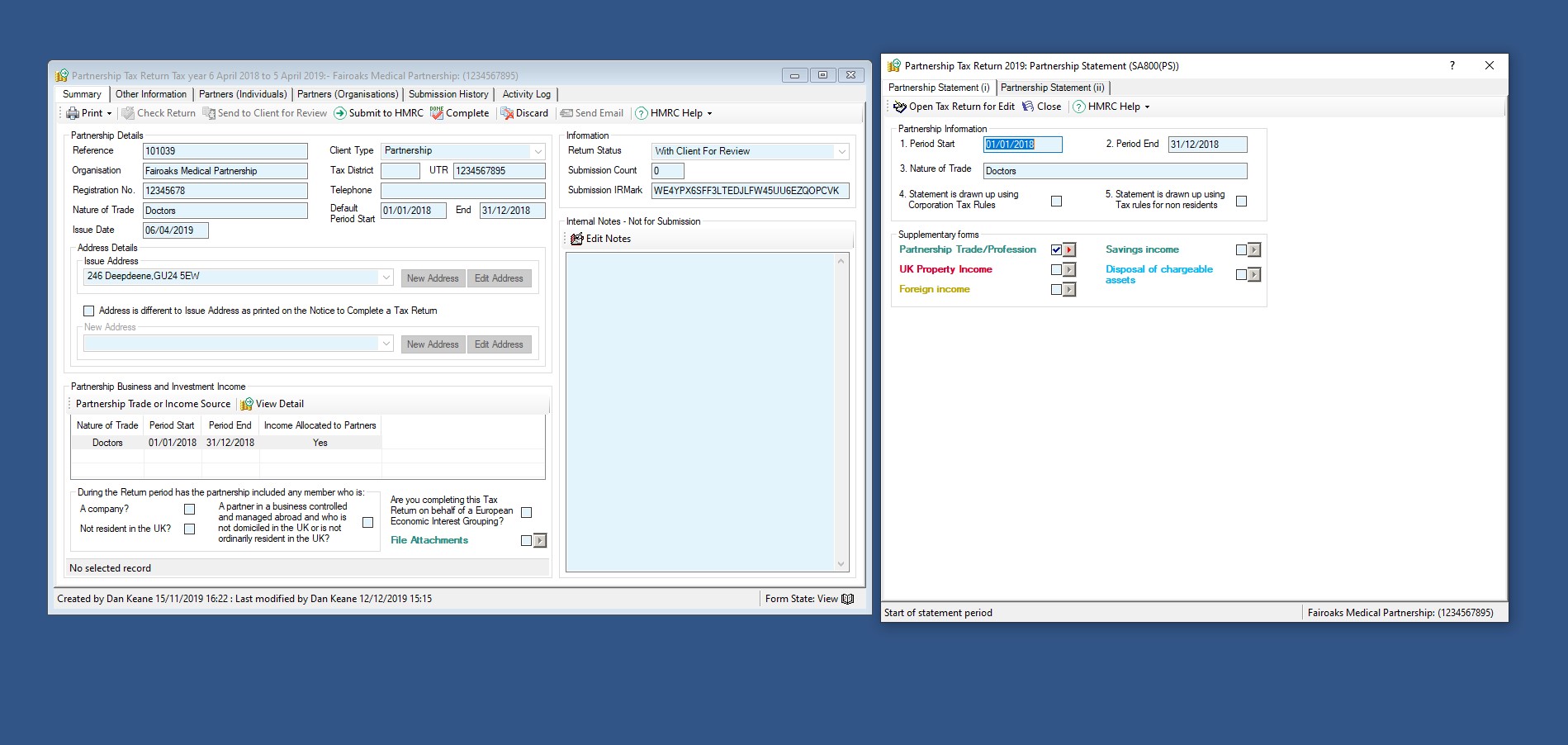Open Summary HMRC Help dropdown arrow
Image resolution: width=1568 pixels, height=745 pixels.
click(x=709, y=113)
